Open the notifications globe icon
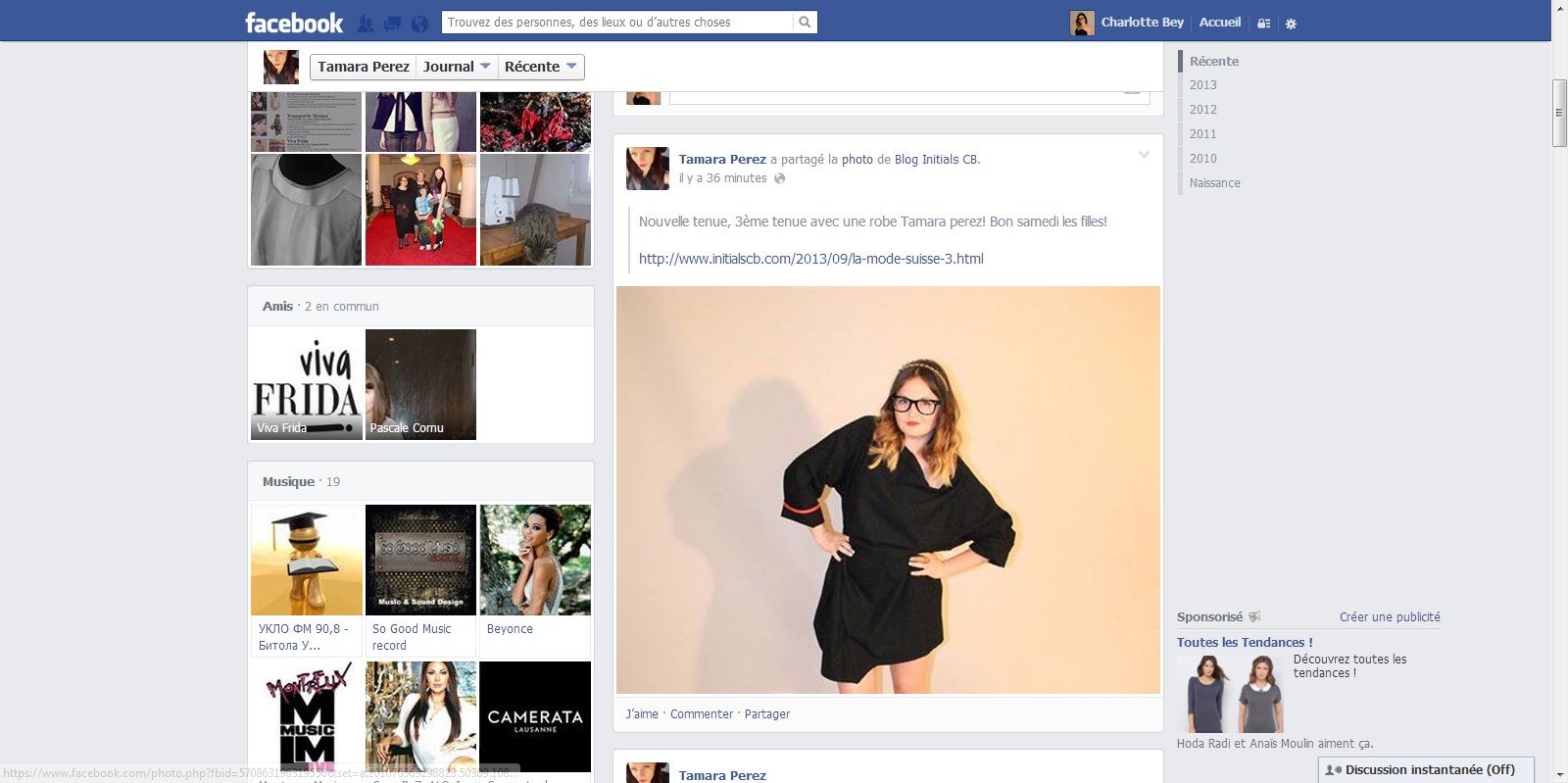This screenshot has height=783, width=1568. click(419, 24)
